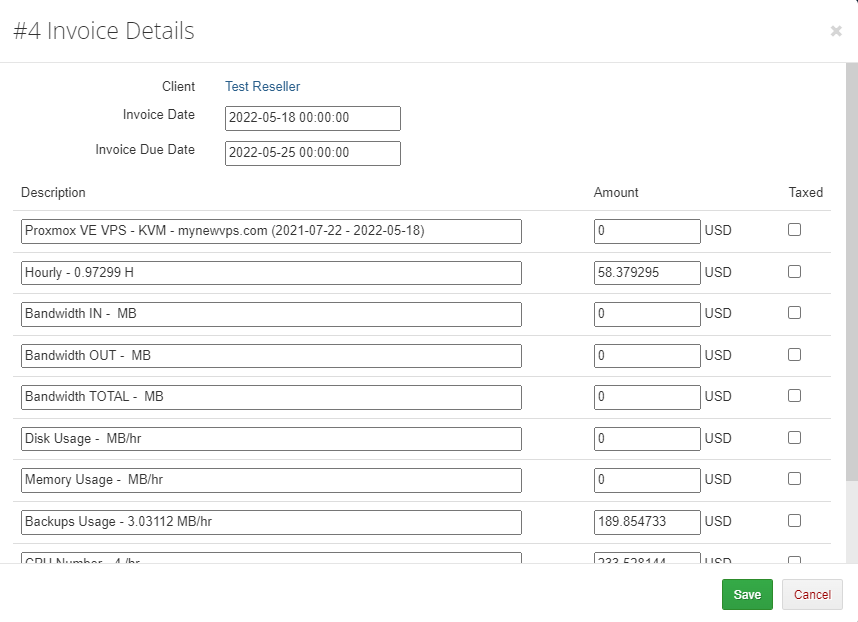858x622 pixels.
Task: Edit the Disk Usage description field
Action: pyautogui.click(x=271, y=439)
